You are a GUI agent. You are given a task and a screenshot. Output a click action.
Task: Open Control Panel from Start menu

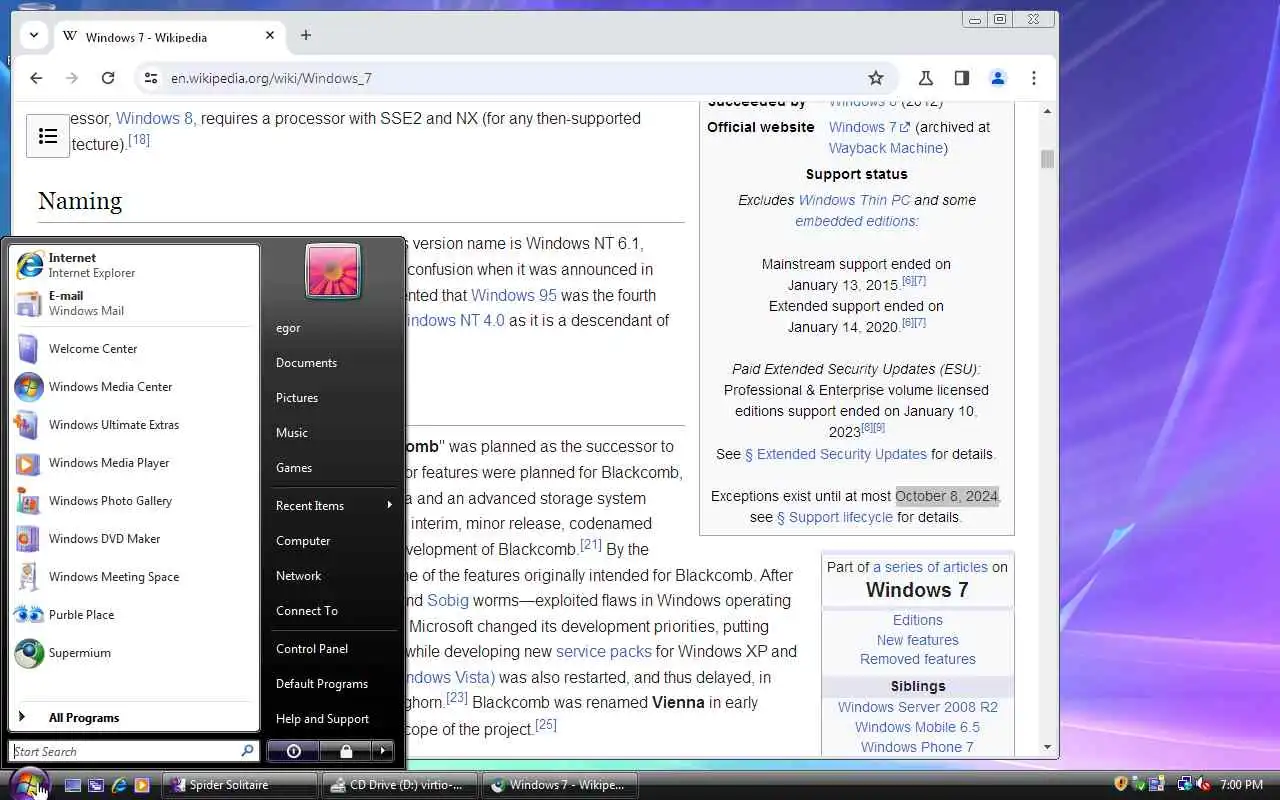333,649
